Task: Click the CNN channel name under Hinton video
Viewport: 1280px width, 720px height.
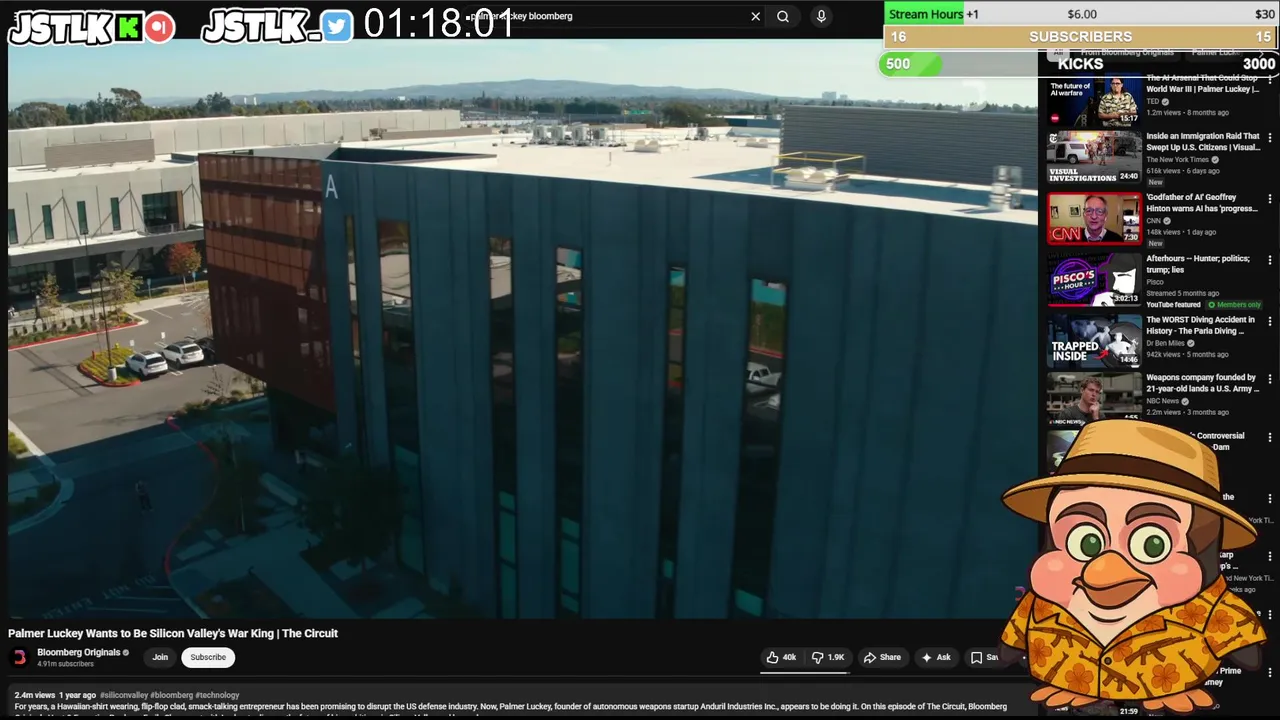Action: pos(1153,221)
